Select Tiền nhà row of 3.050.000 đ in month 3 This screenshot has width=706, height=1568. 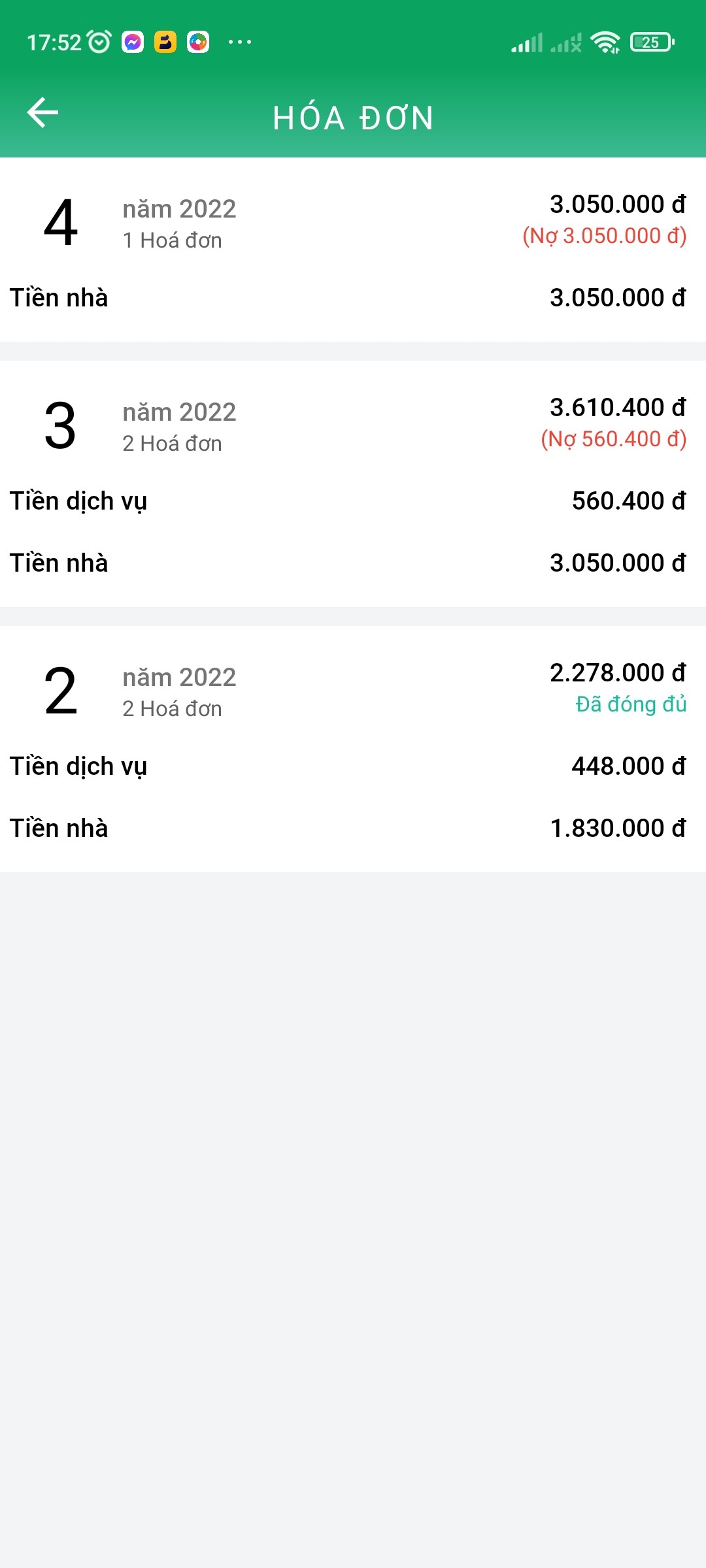[353, 563]
